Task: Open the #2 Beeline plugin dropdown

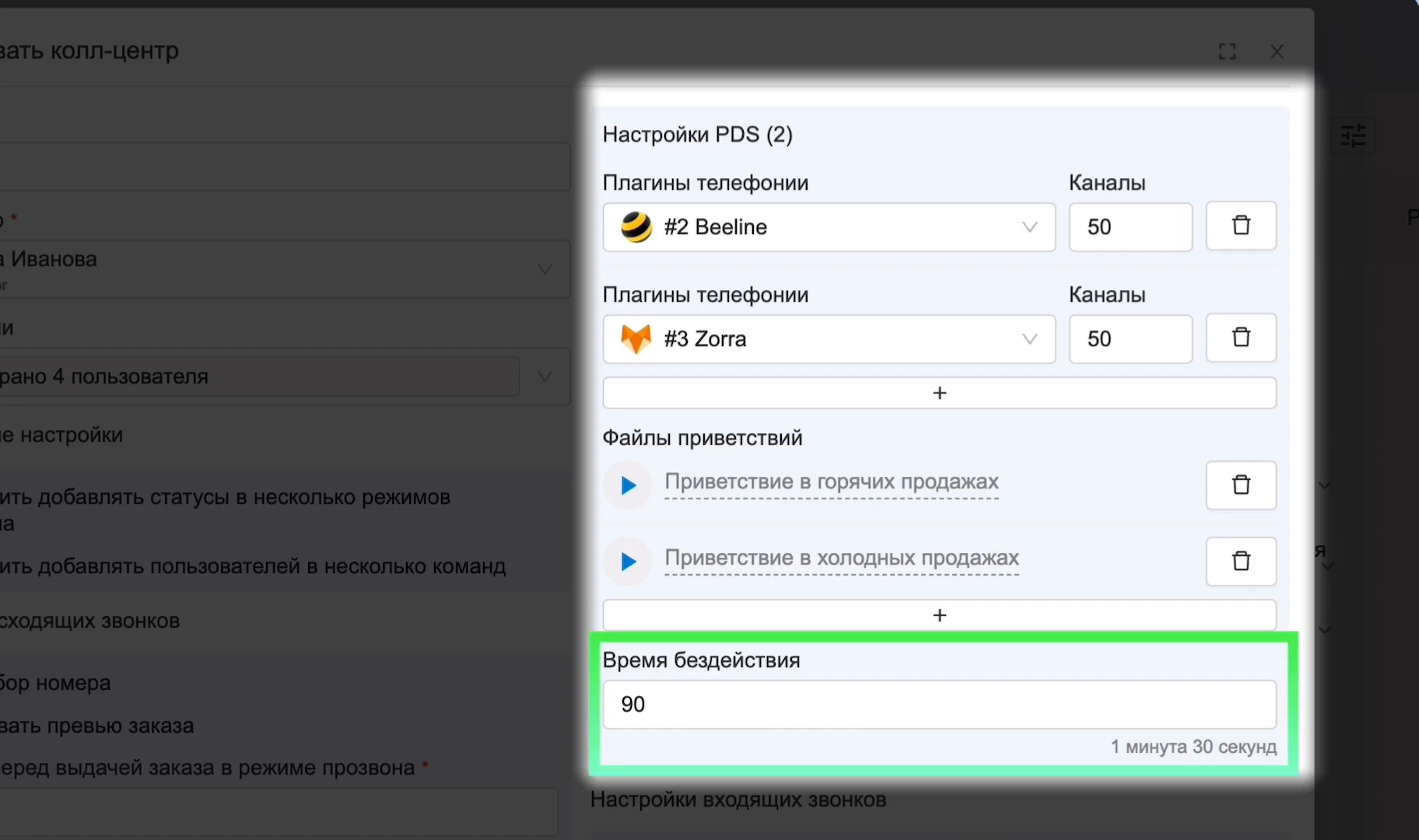Action: tap(829, 227)
